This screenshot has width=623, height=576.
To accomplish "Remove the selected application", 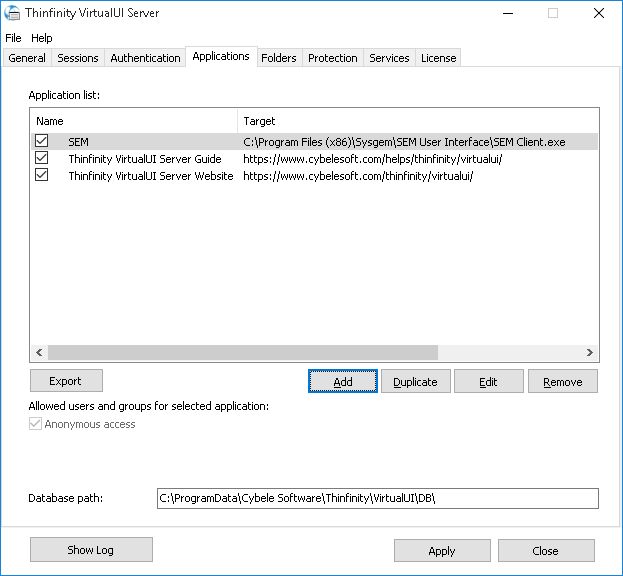I will 562,382.
